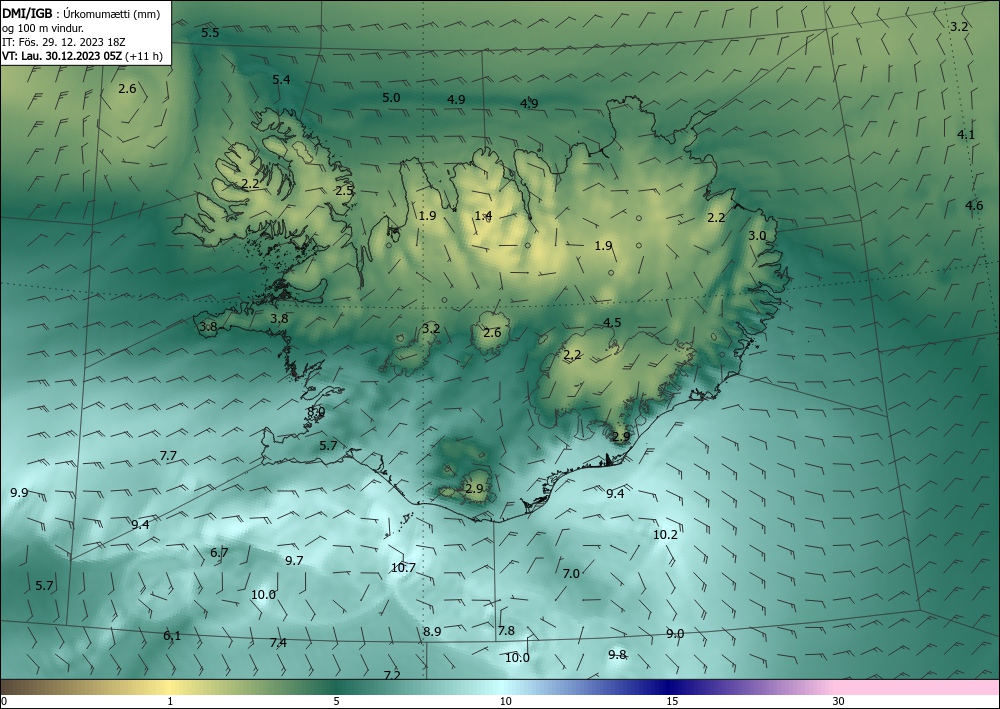Click the 9.7 value on the map
This screenshot has height=709, width=1000.
coord(294,560)
